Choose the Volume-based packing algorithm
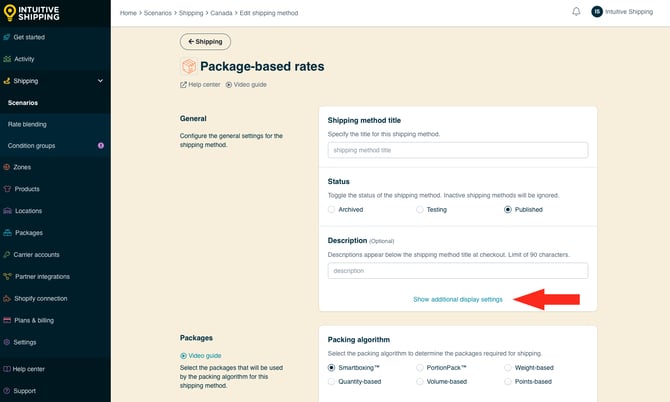Image resolution: width=670 pixels, height=402 pixels. [420, 381]
